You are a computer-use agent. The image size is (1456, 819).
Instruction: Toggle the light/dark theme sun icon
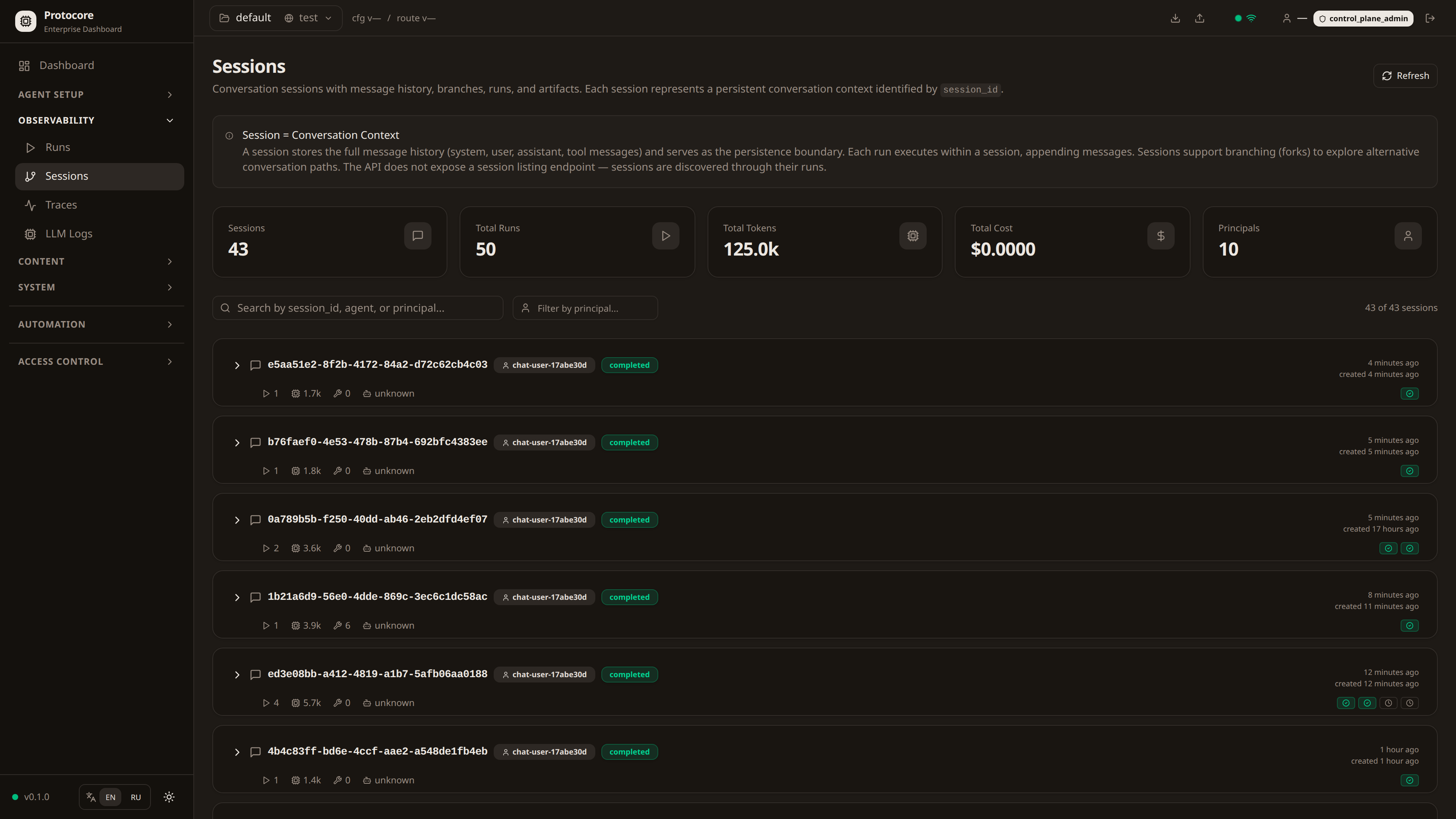click(x=169, y=797)
